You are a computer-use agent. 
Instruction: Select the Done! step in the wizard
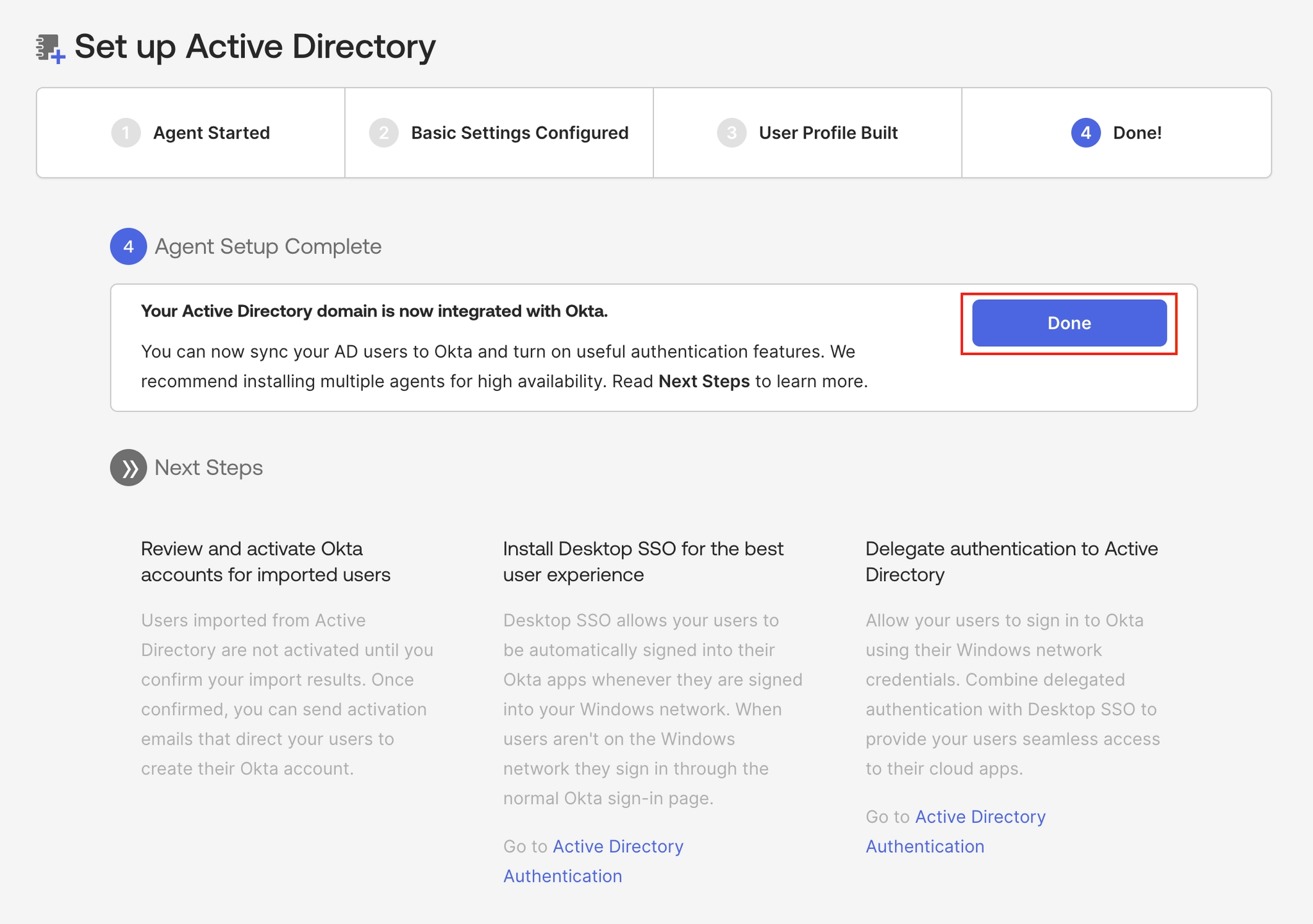1117,133
